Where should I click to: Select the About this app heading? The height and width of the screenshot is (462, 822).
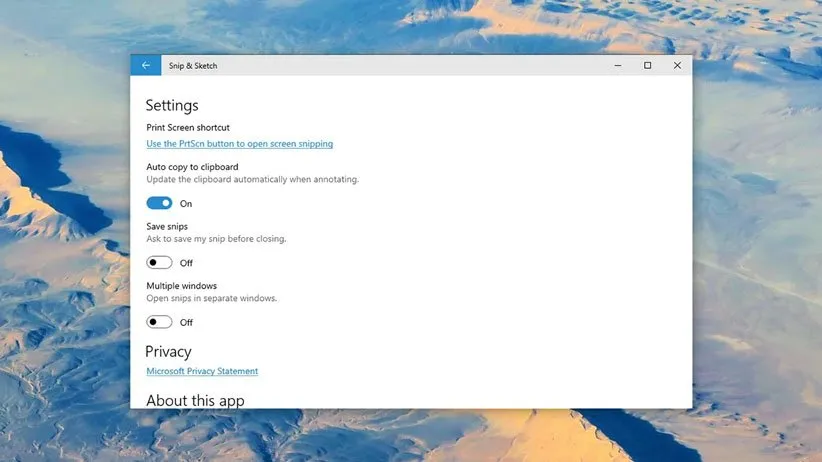coord(195,400)
